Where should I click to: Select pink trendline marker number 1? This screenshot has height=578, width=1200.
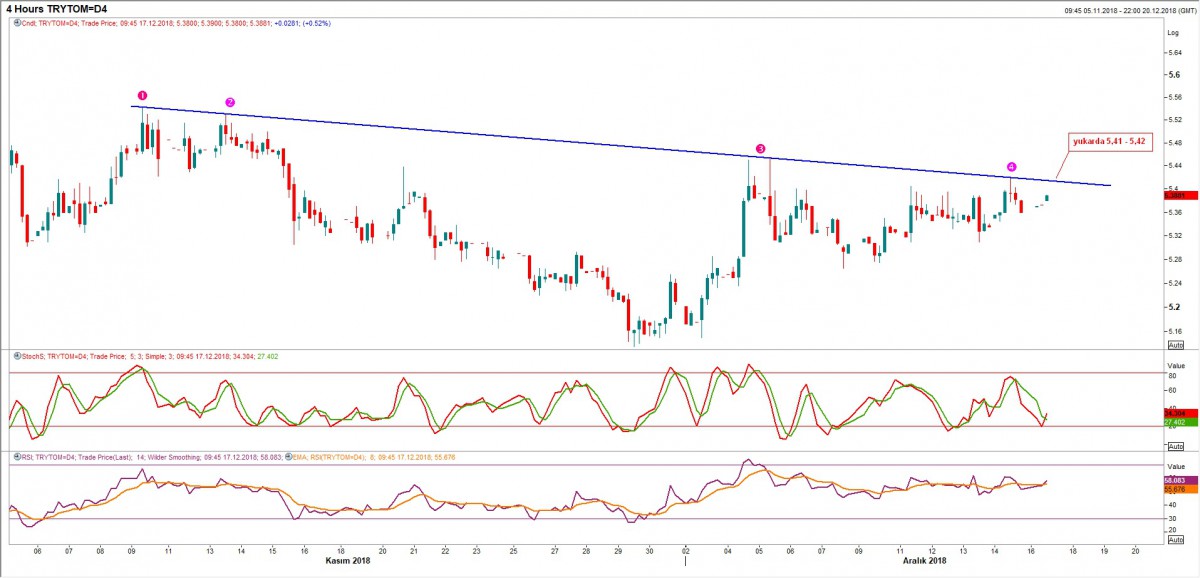point(142,94)
